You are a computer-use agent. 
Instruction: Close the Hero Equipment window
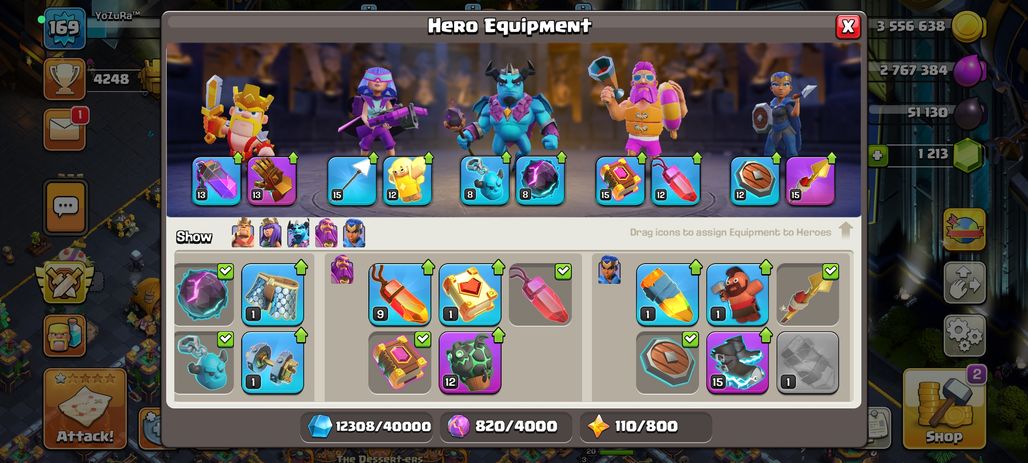(848, 26)
